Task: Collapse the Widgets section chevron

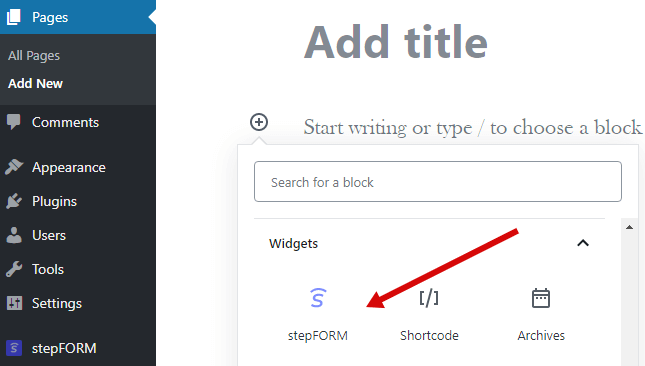Action: (x=583, y=243)
